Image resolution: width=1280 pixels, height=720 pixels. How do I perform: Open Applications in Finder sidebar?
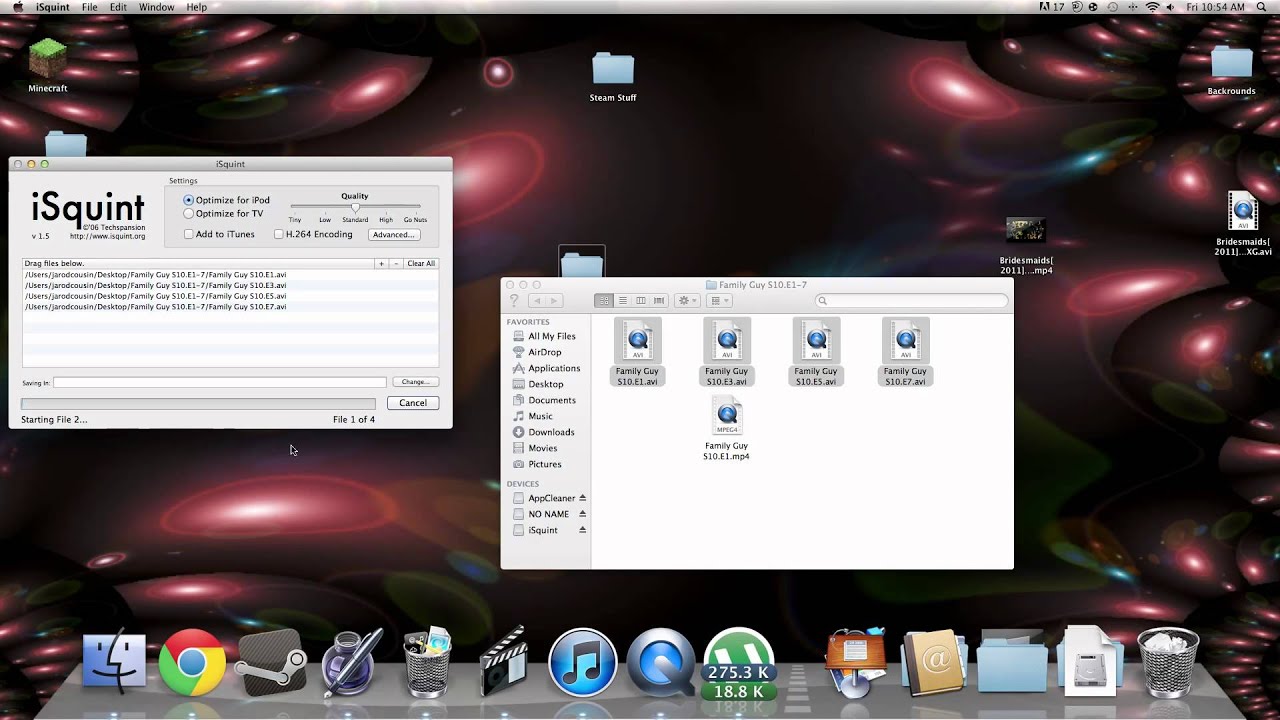tap(554, 368)
